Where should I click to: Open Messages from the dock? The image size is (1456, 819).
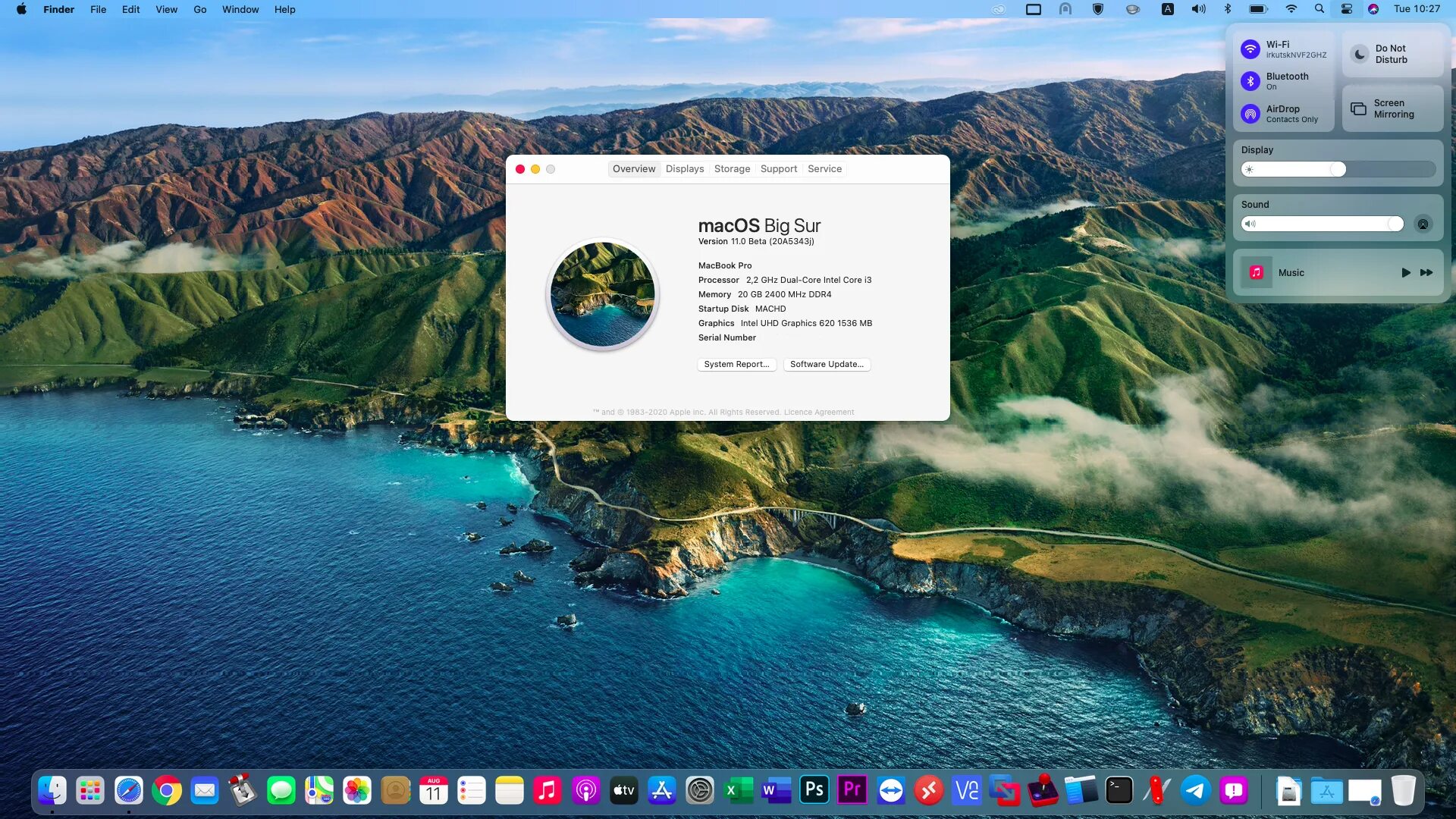point(281,791)
